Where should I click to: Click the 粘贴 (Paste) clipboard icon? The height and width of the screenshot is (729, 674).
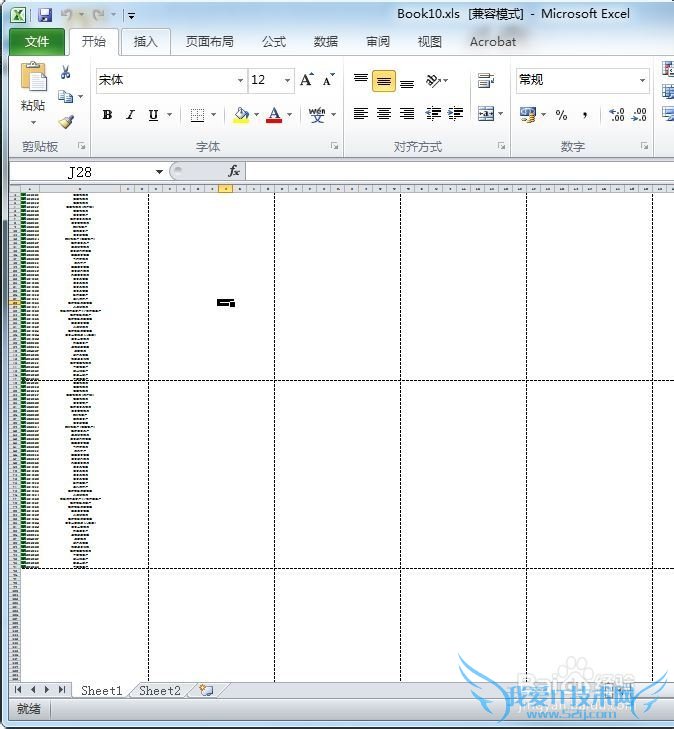(x=33, y=77)
